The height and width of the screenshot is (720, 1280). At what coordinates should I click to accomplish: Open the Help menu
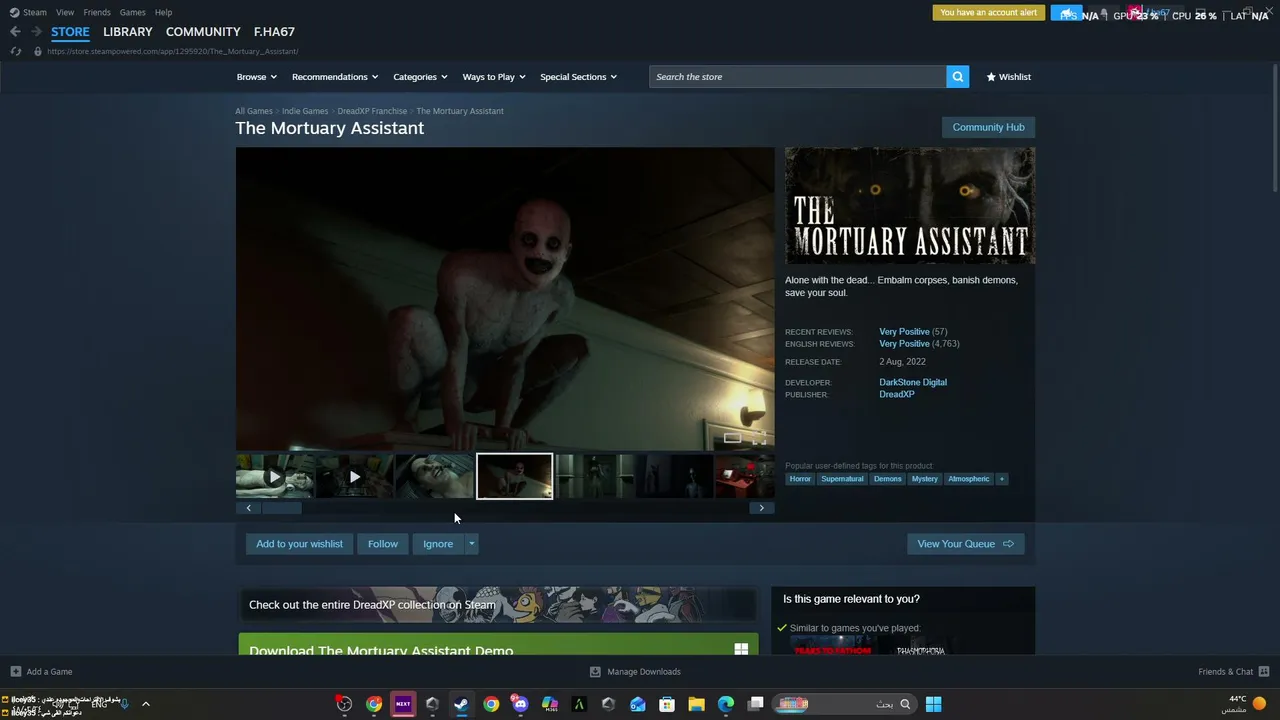[x=163, y=12]
